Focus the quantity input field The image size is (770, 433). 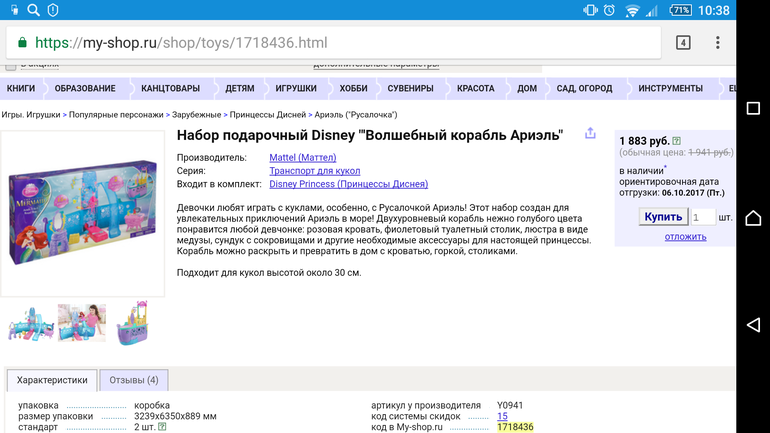[703, 217]
